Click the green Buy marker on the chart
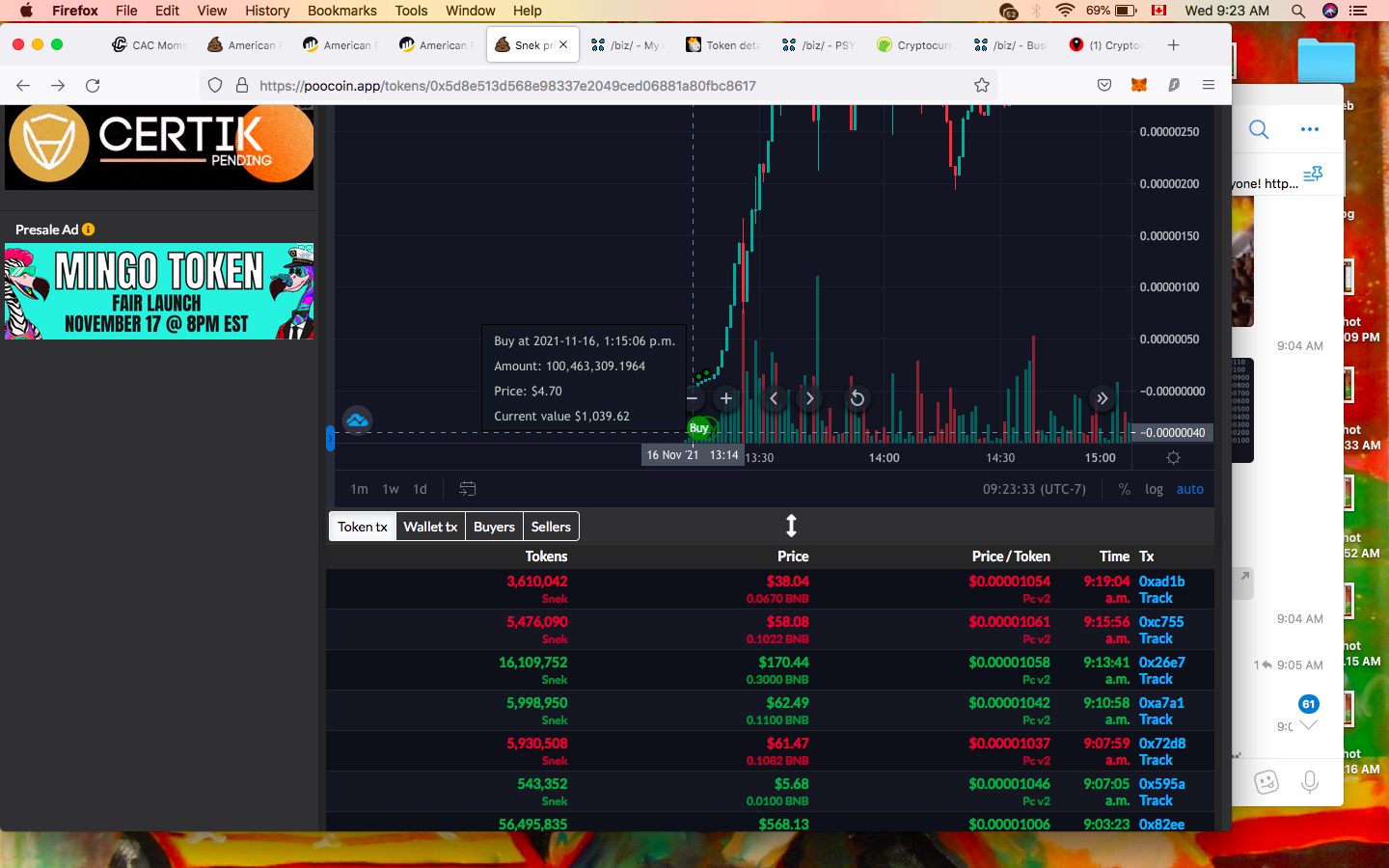 pyautogui.click(x=699, y=428)
